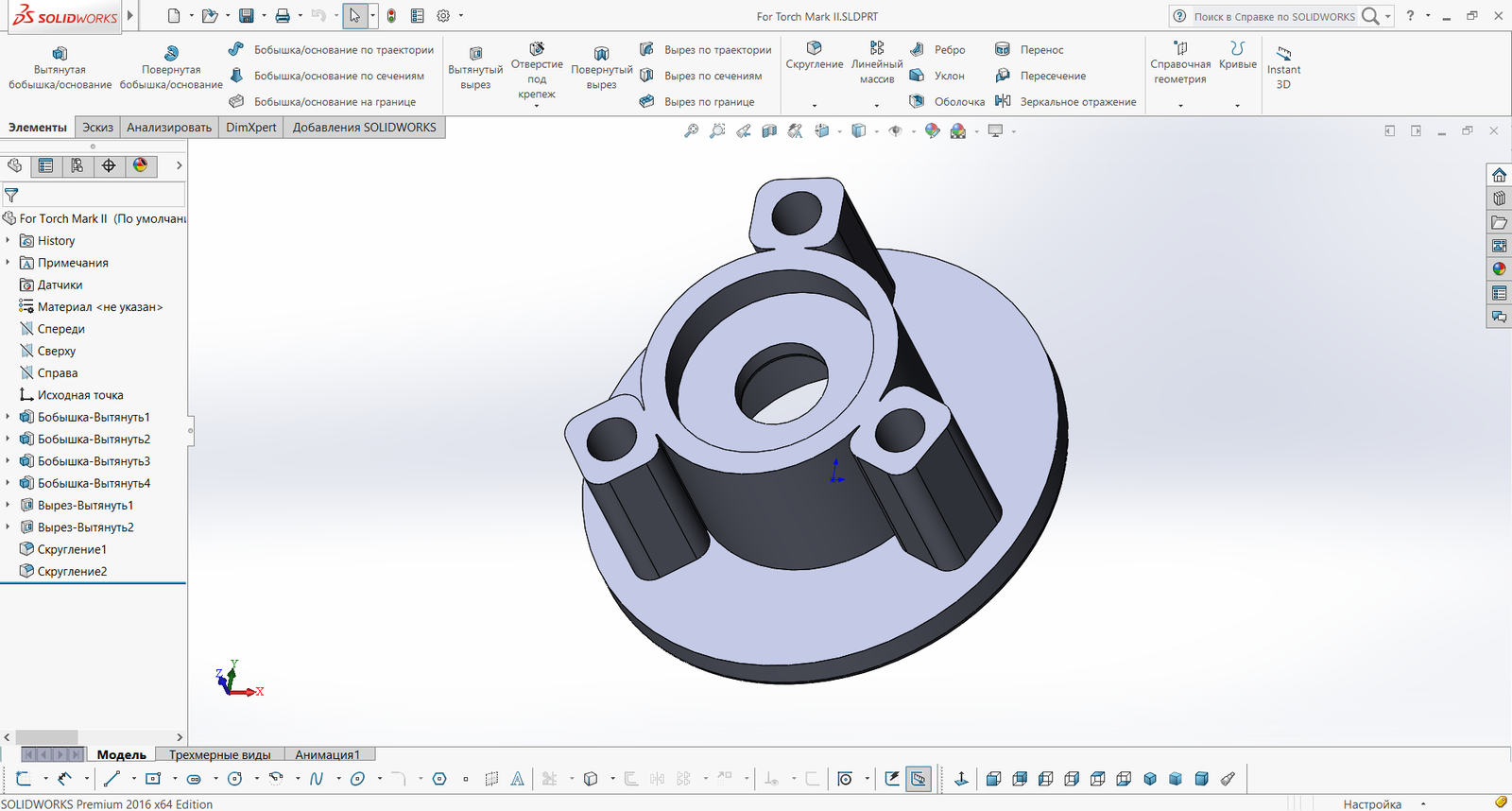
Task: Select the Revolved Boss/Base (Повернутая бобышка/основание) tool
Action: point(171,54)
